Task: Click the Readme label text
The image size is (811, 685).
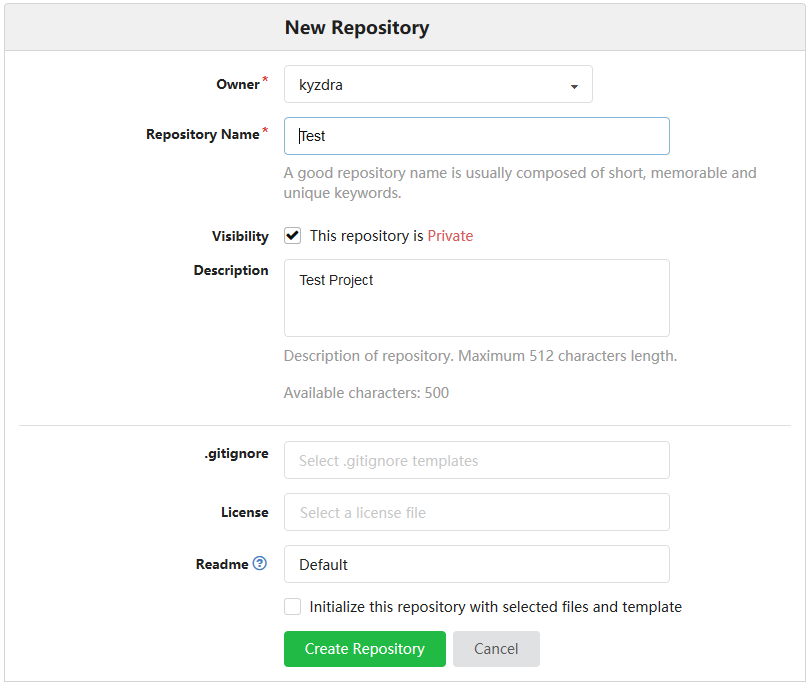Action: coord(222,564)
